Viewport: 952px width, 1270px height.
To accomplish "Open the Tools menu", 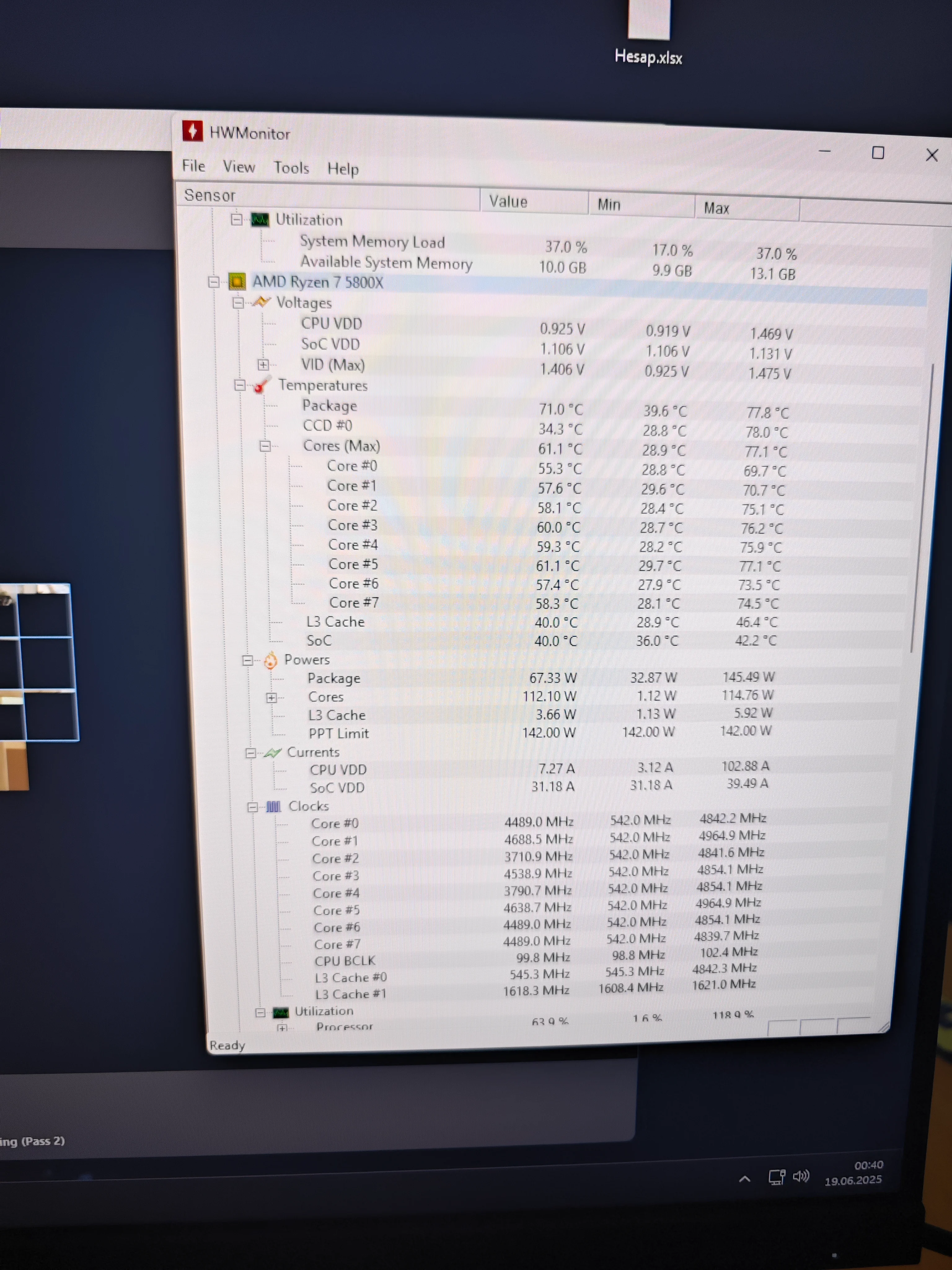I will [291, 168].
